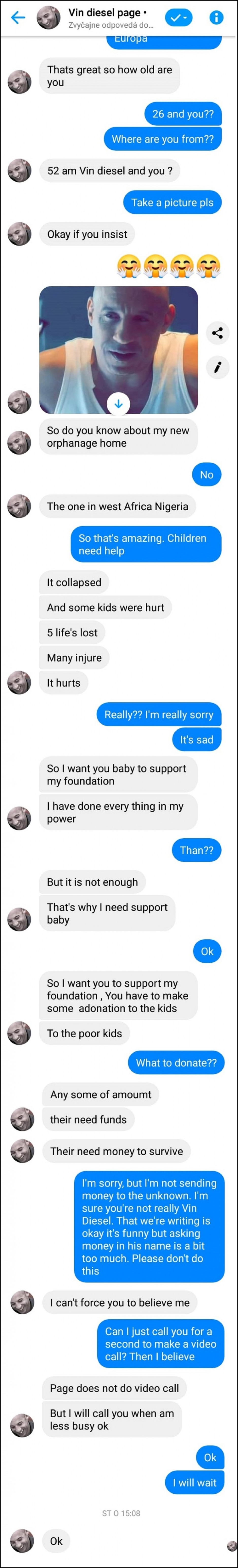Tap the 'What to donate??' sent bubble

pyautogui.click(x=176, y=1063)
